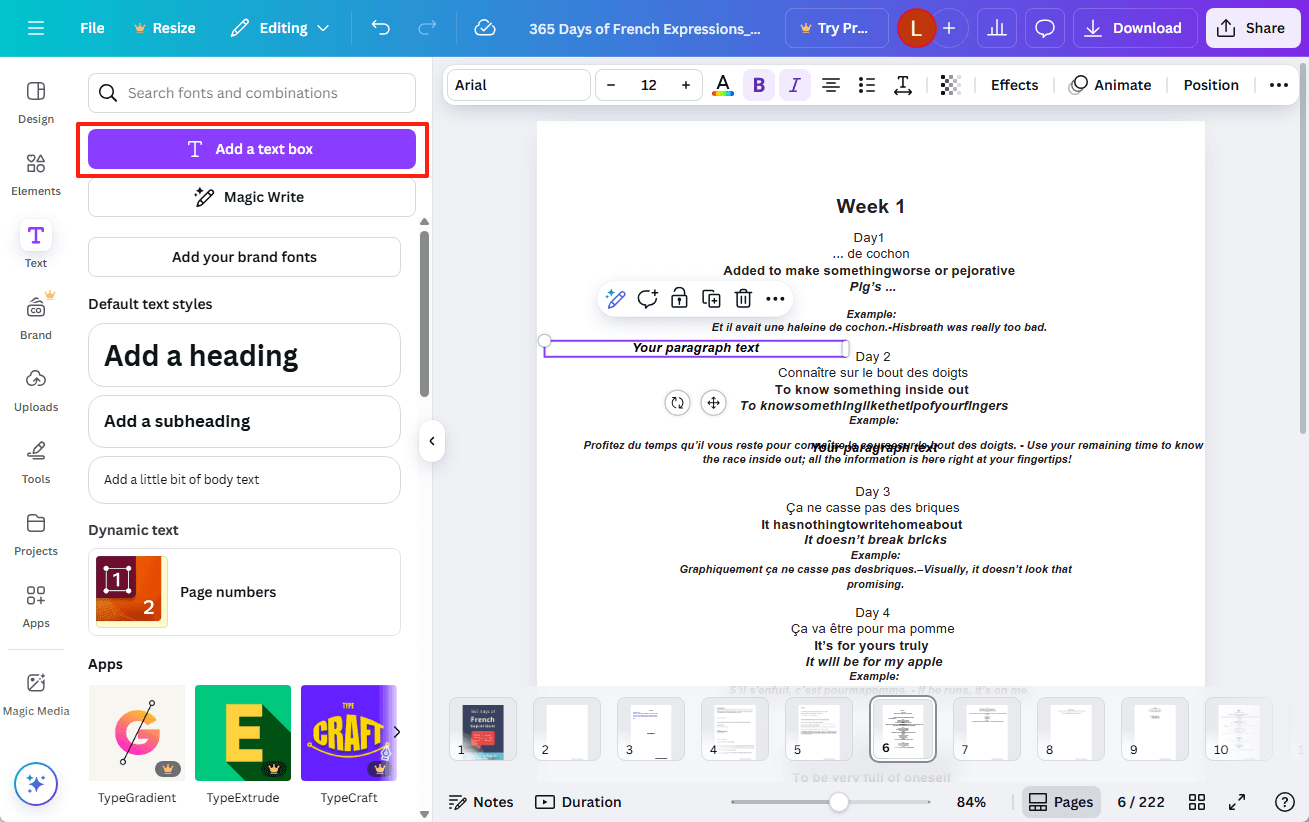This screenshot has height=822, width=1309.
Task: Add a collaborator with plus icon
Action: tap(949, 28)
